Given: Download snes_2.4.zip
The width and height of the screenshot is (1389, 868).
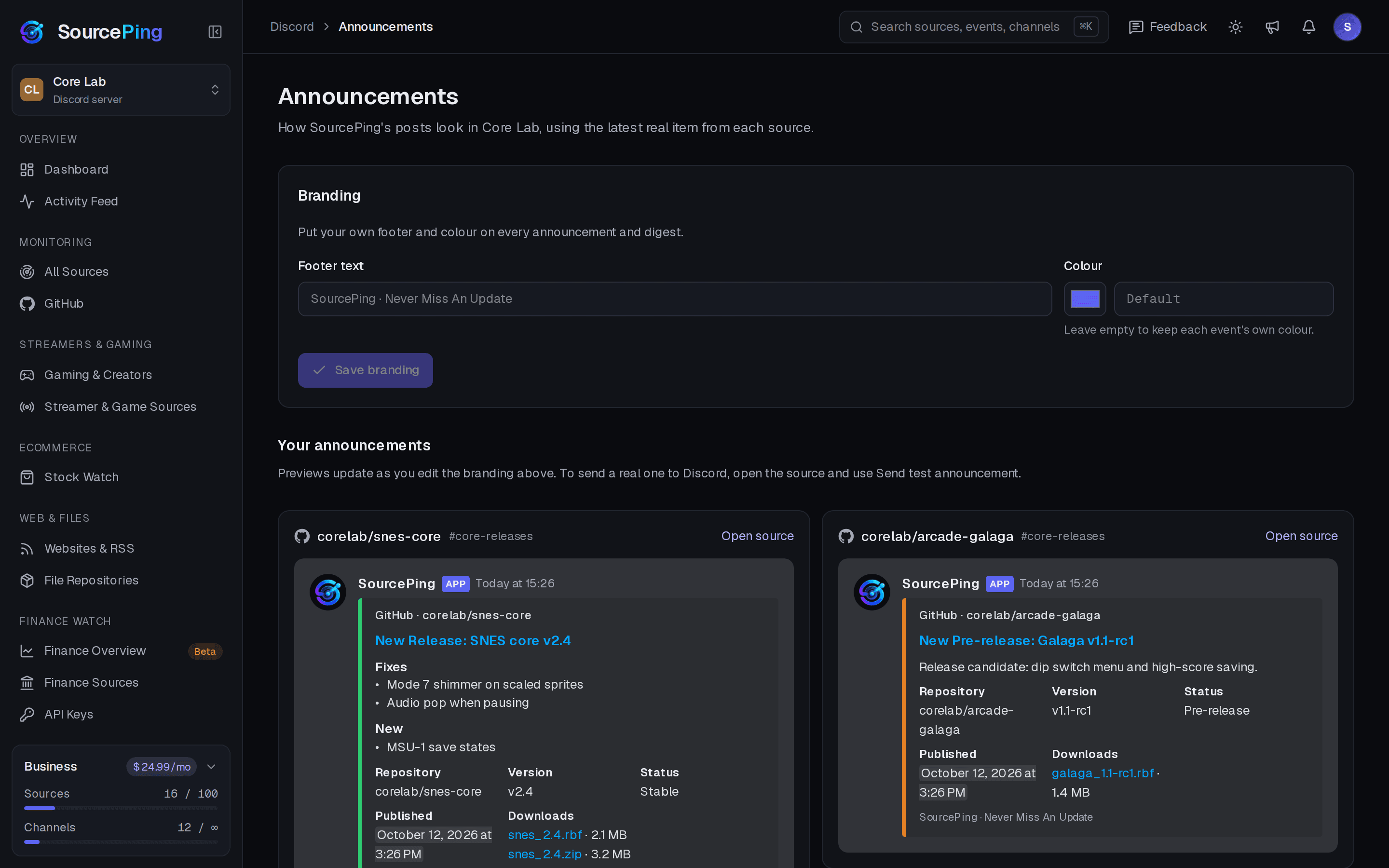Looking at the screenshot, I should (544, 854).
